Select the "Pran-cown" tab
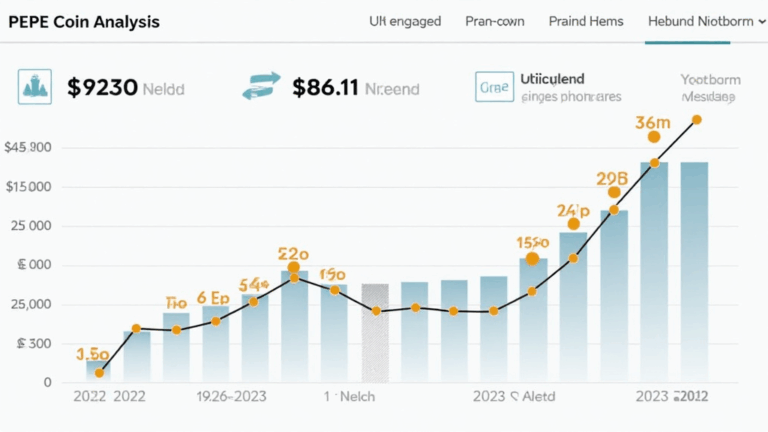Viewport: 768px width, 432px height. coord(495,21)
